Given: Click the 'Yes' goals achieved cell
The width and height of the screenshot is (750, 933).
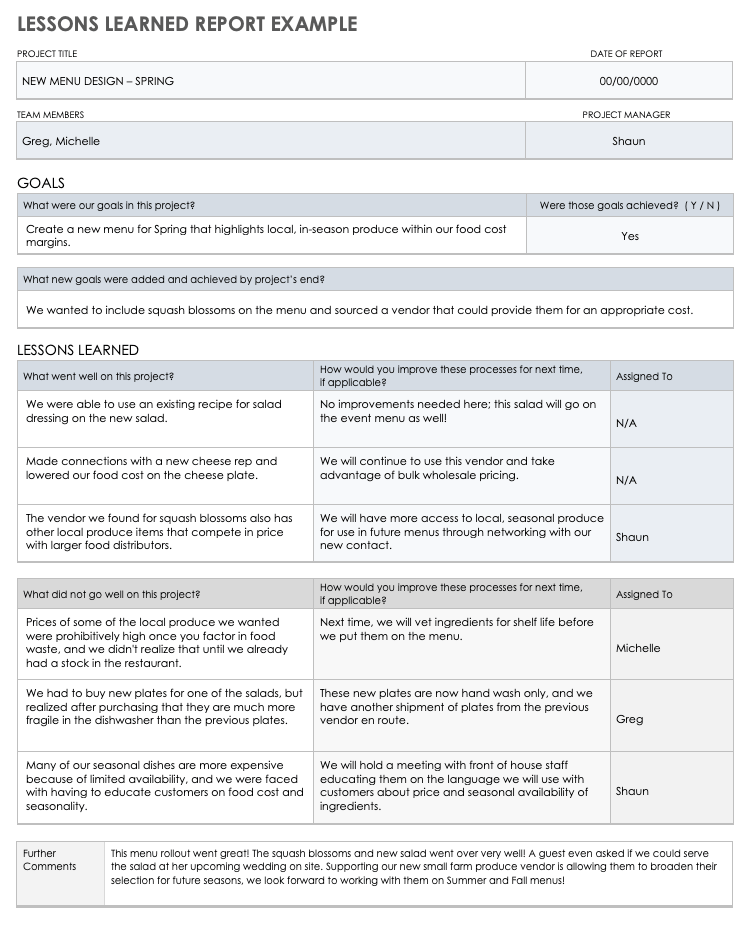Looking at the screenshot, I should (629, 236).
